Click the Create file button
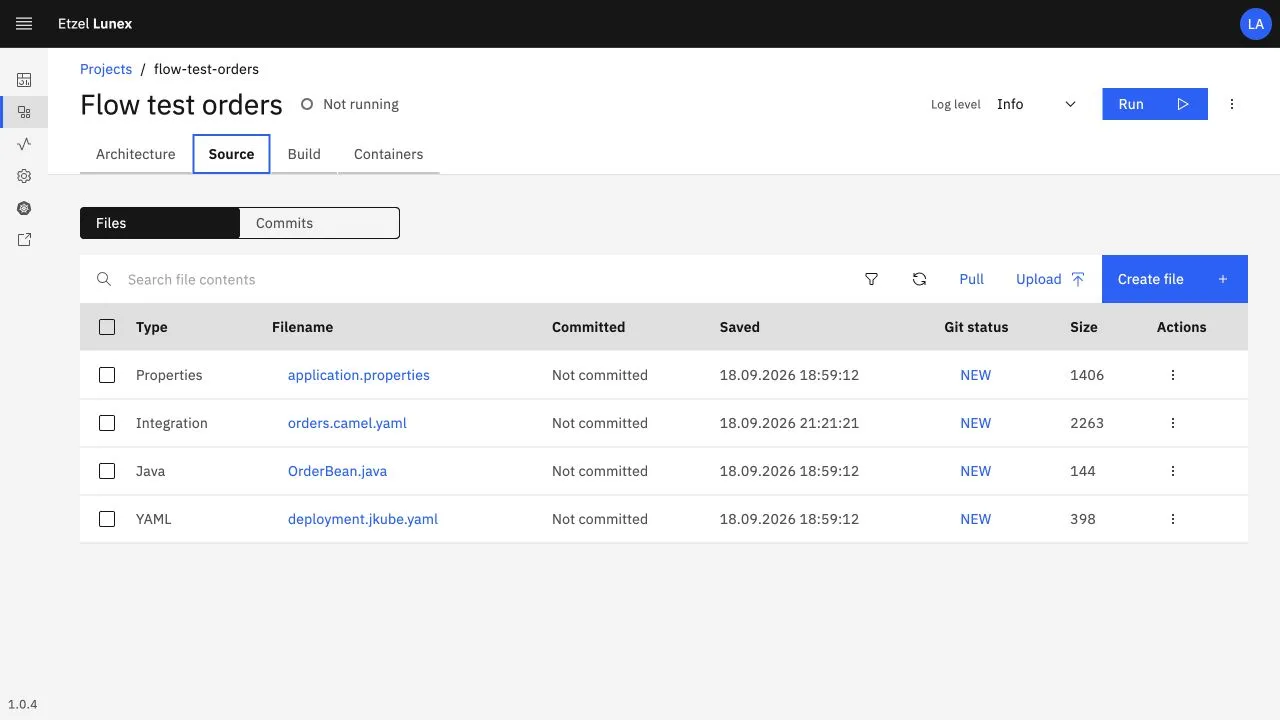Screen dimensions: 1280x720 coord(1175,279)
